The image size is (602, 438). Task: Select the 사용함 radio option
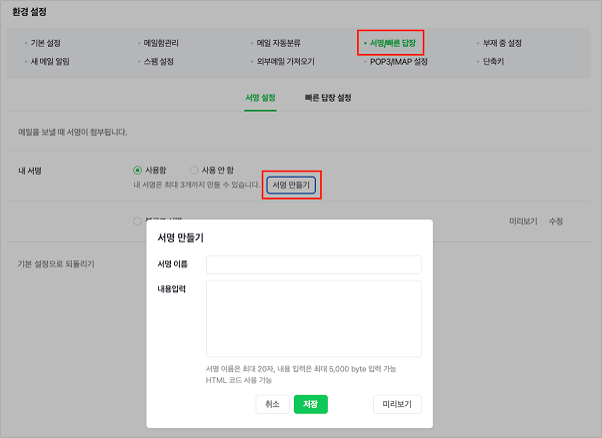pos(138,170)
